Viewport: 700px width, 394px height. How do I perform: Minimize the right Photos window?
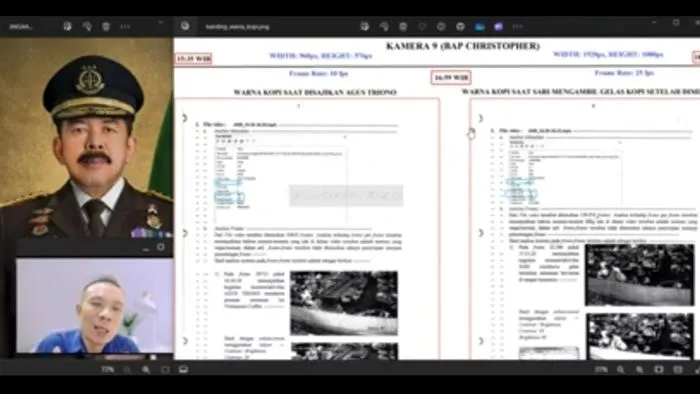click(654, 22)
